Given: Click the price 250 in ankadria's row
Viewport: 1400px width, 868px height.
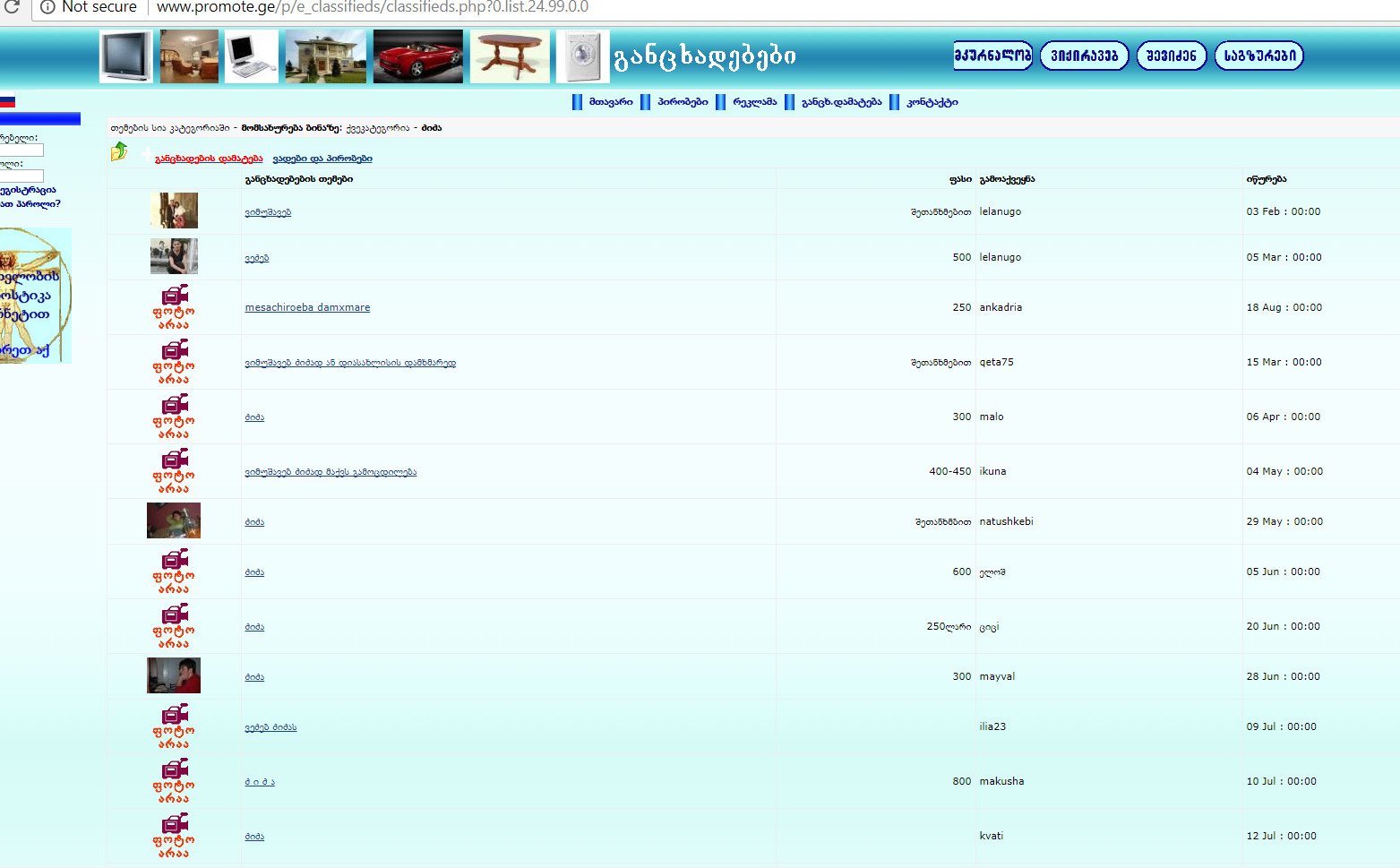Looking at the screenshot, I should coord(962,307).
